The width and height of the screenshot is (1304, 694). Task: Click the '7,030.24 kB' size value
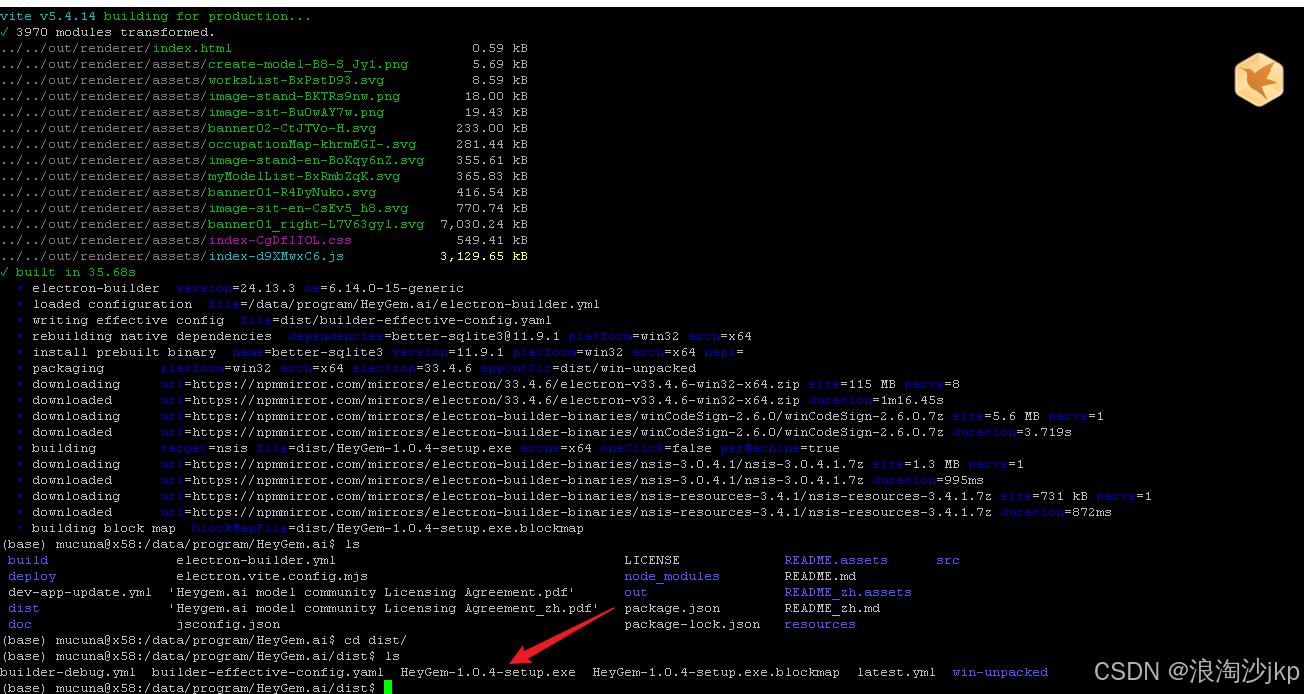pyautogui.click(x=484, y=224)
